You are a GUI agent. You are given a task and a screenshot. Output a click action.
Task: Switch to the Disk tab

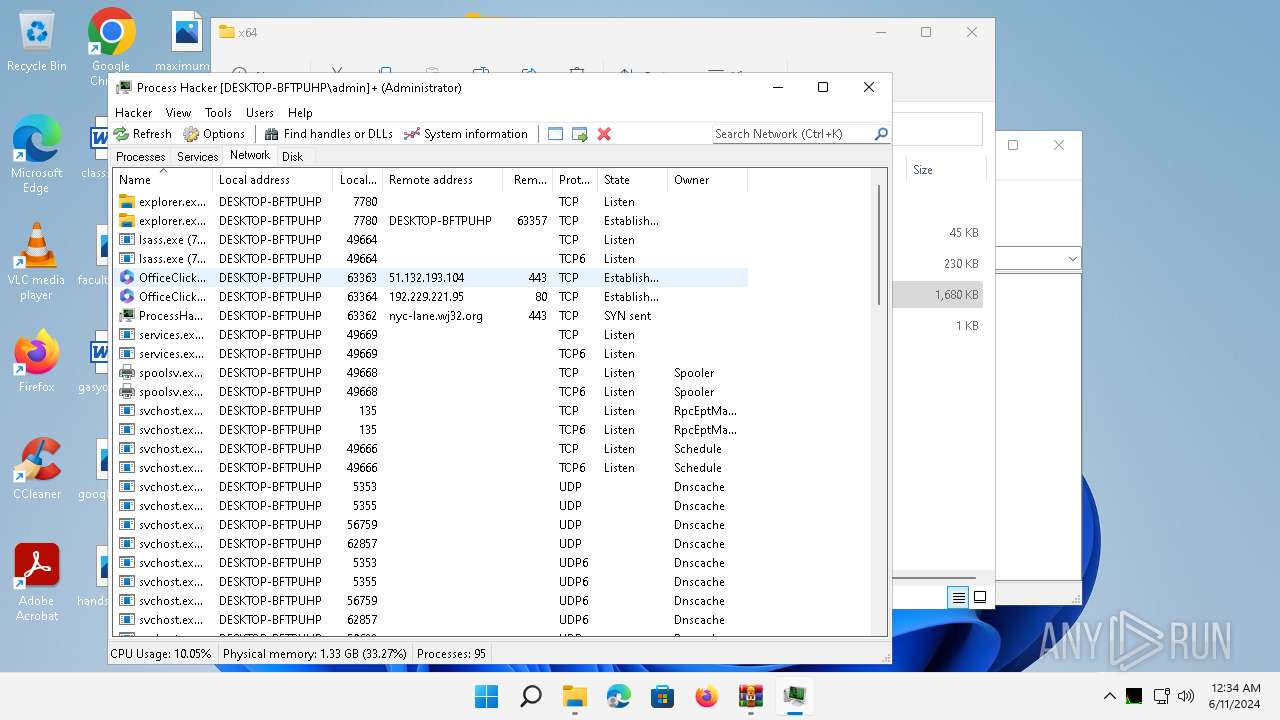click(x=292, y=157)
